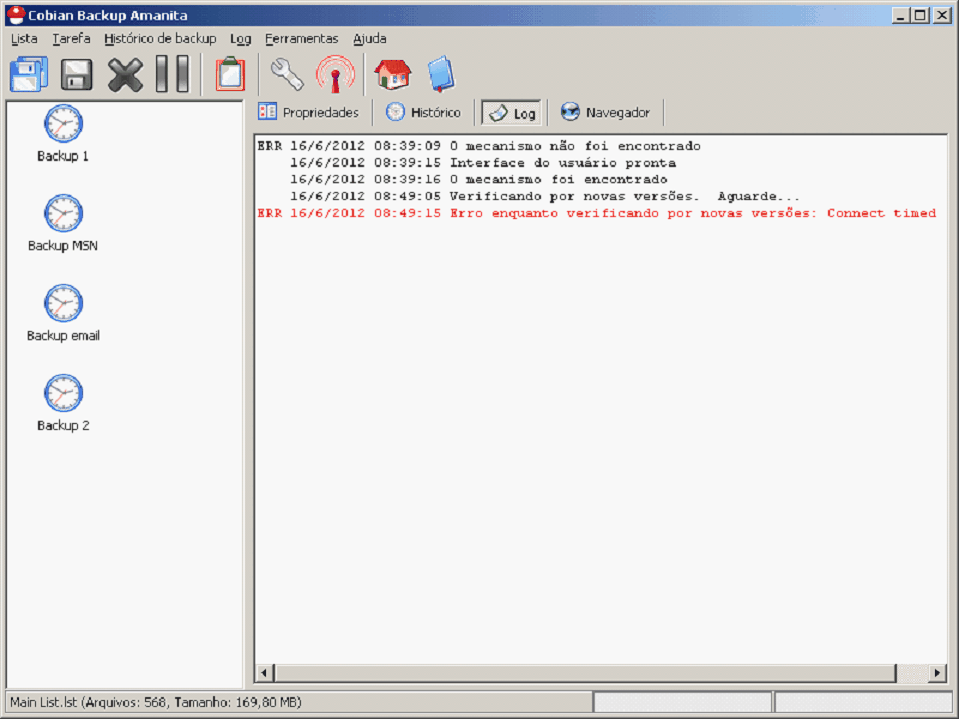
Task: Select the Backup 1 task
Action: point(63,134)
